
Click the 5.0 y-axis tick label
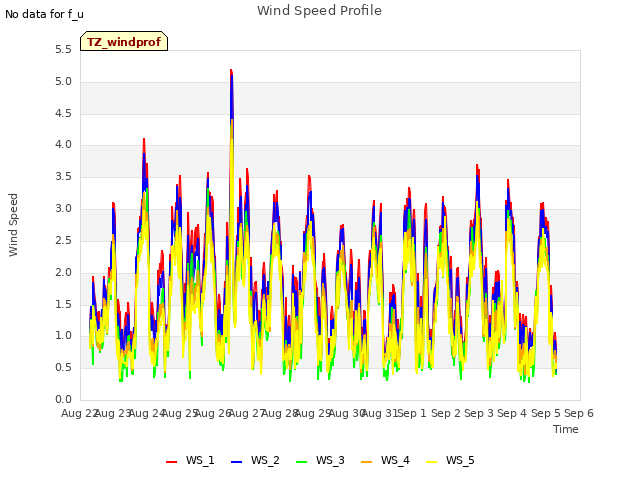(63, 82)
